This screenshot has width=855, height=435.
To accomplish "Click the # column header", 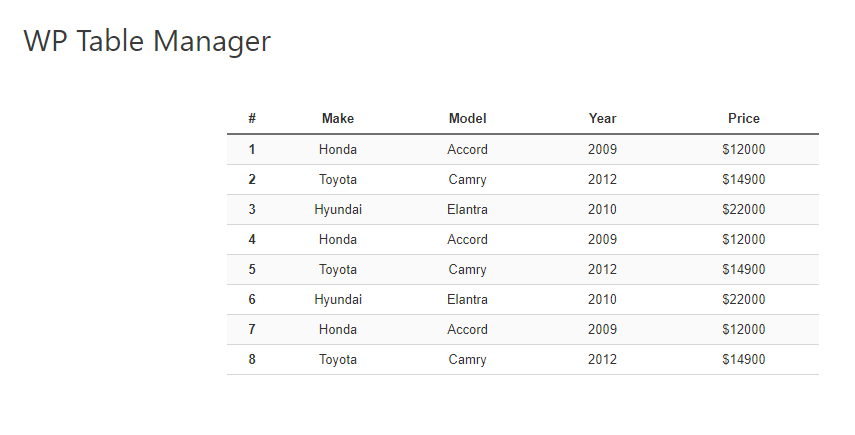I will click(252, 118).
